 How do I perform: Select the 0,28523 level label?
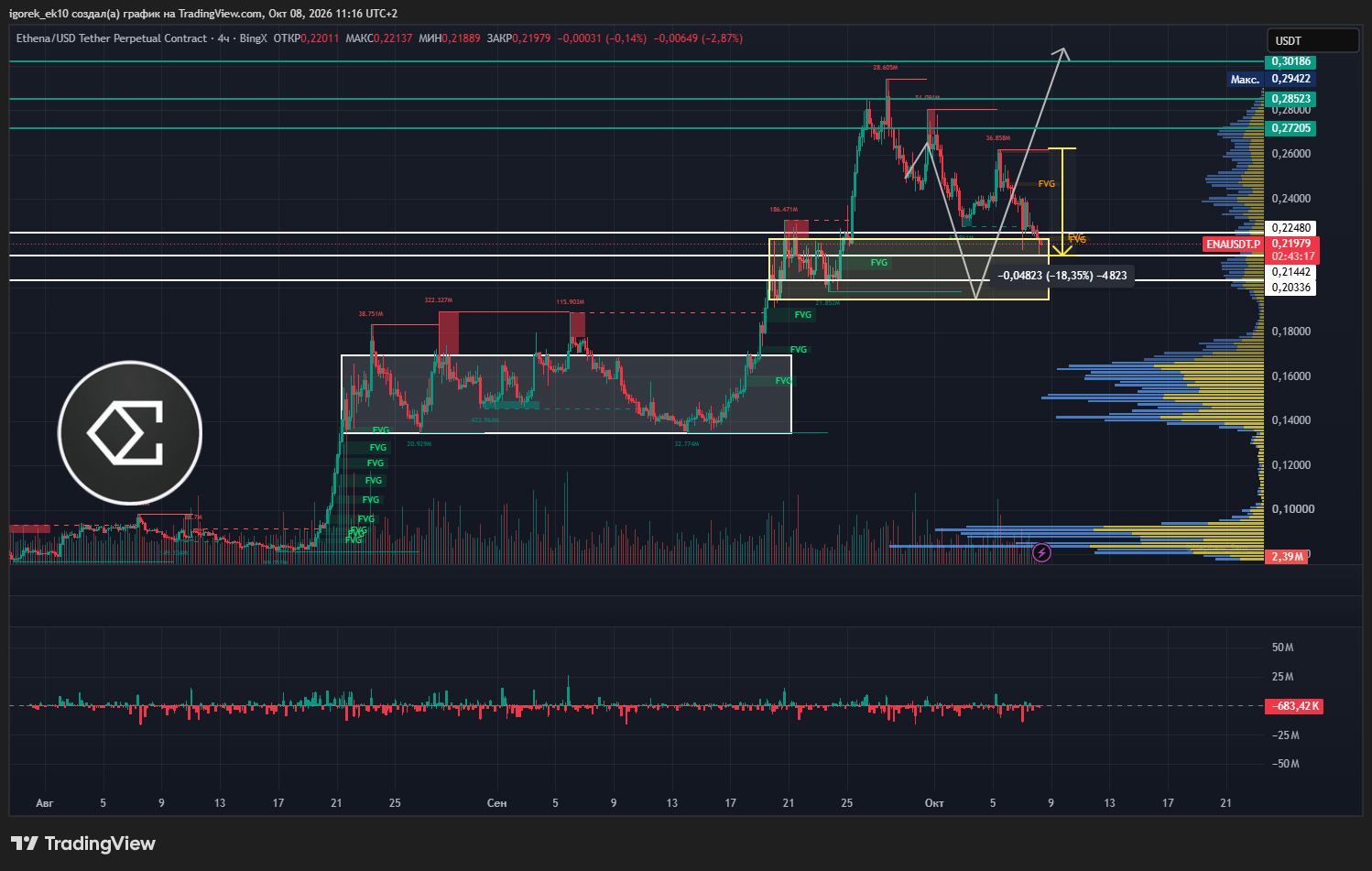[x=1290, y=99]
